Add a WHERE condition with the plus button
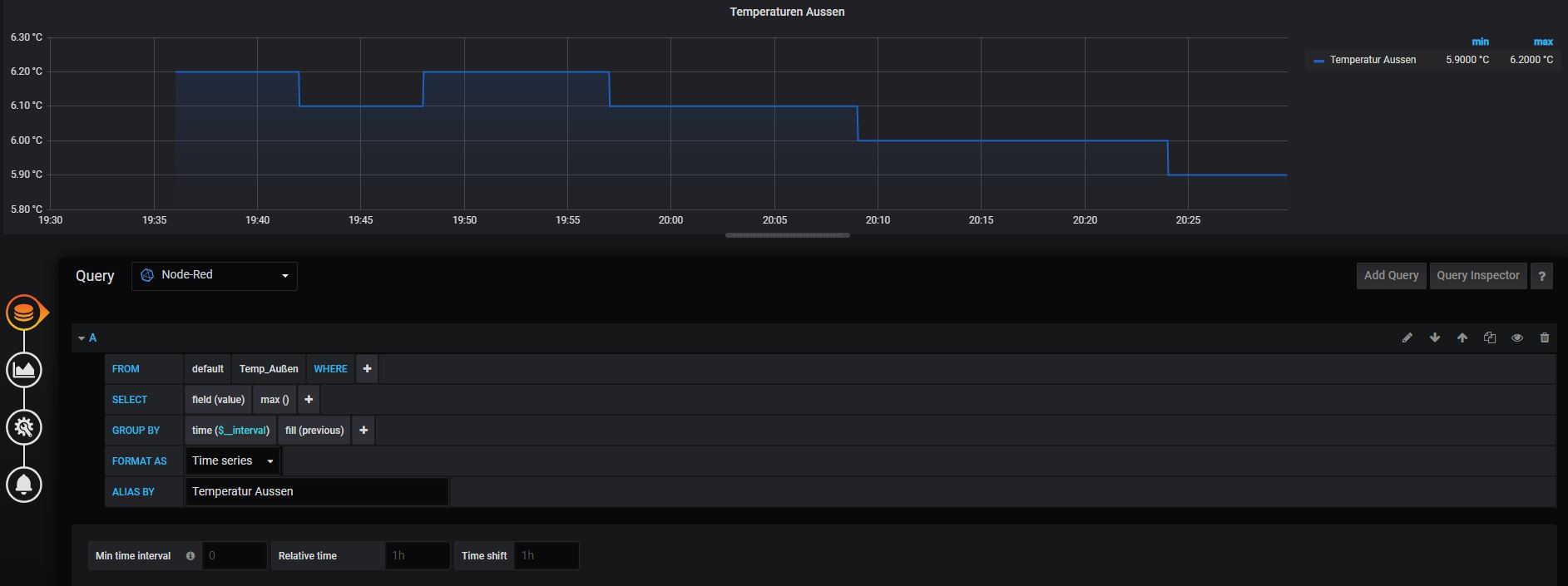 (367, 369)
